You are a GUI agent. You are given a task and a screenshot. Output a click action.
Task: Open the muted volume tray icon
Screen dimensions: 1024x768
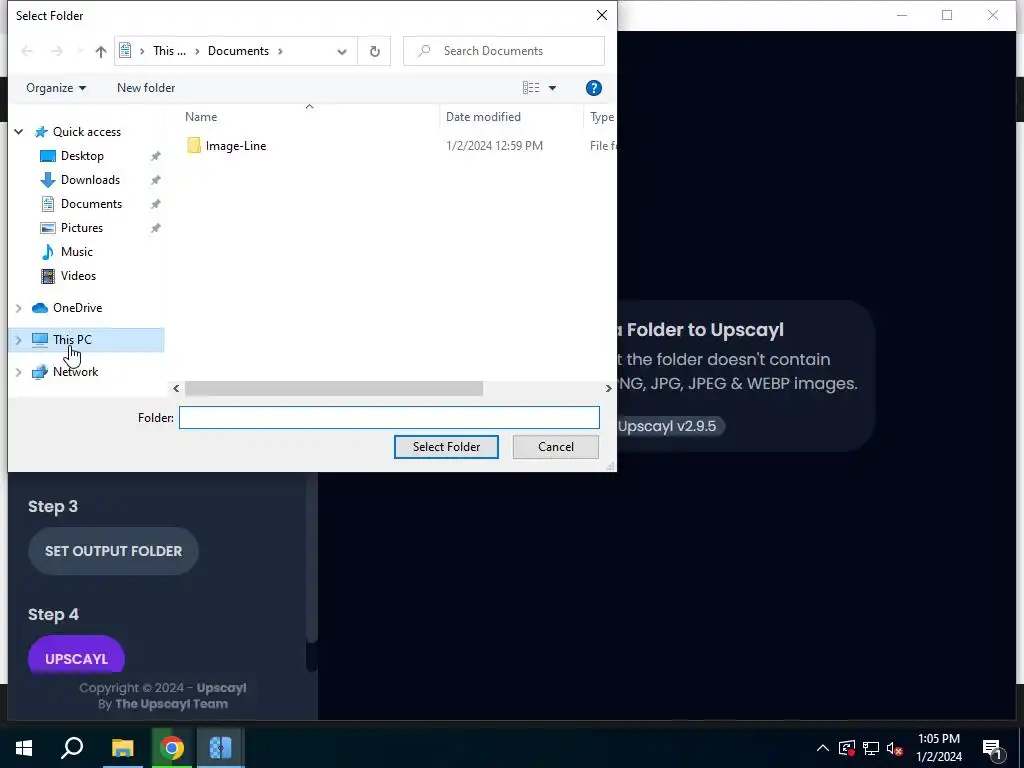pos(894,748)
